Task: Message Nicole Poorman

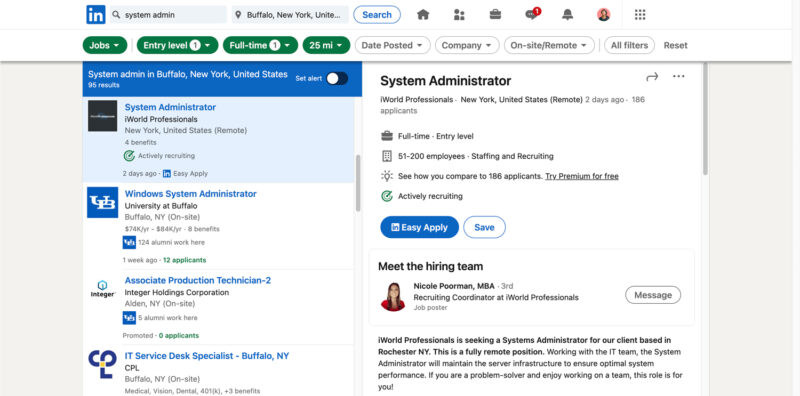Action: (x=653, y=295)
